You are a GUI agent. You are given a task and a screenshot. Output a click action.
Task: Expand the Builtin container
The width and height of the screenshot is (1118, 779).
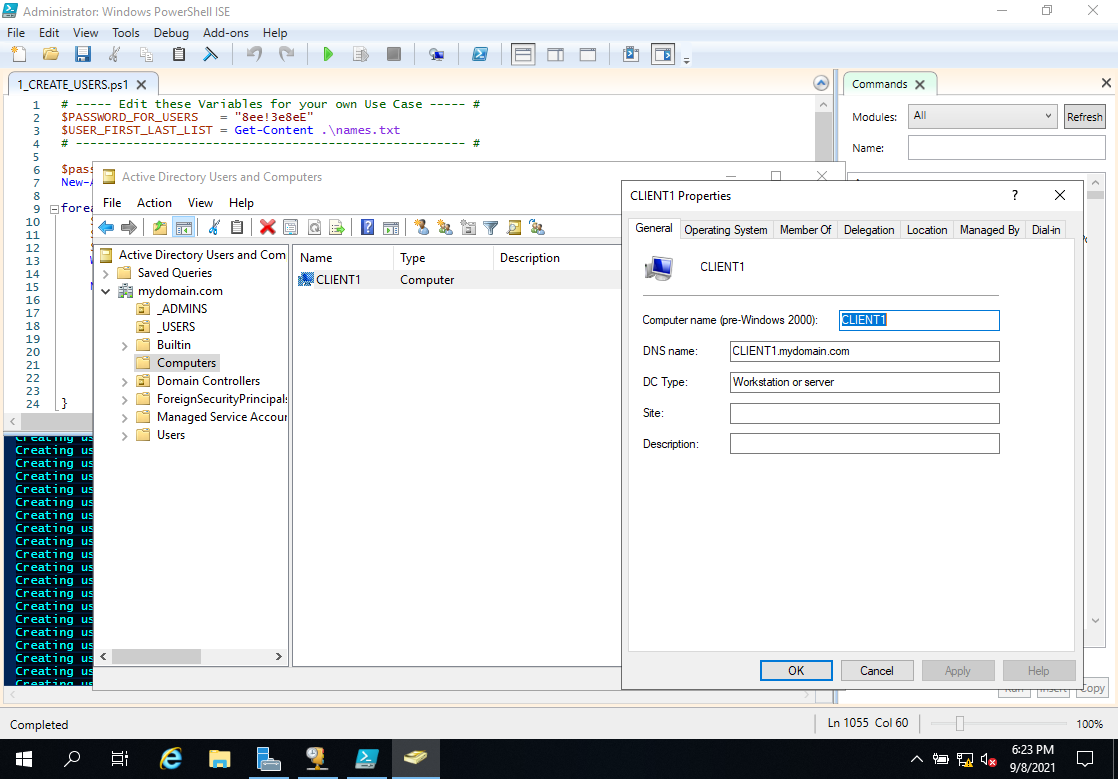pyautogui.click(x=125, y=346)
